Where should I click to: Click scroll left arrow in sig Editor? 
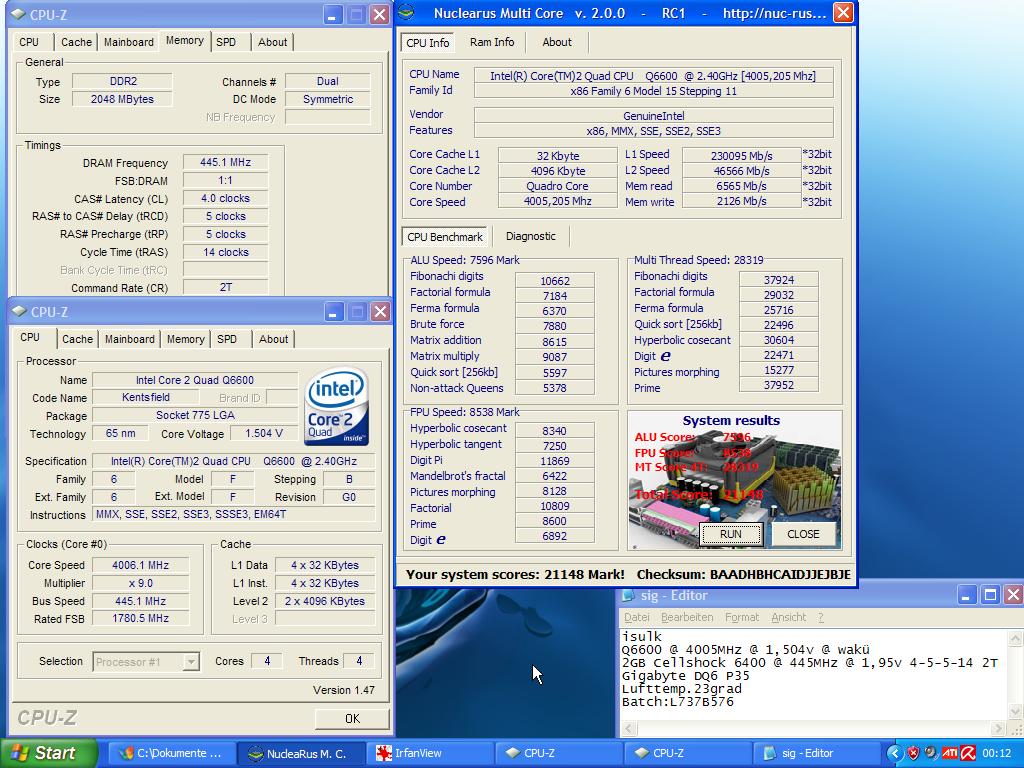[x=628, y=728]
